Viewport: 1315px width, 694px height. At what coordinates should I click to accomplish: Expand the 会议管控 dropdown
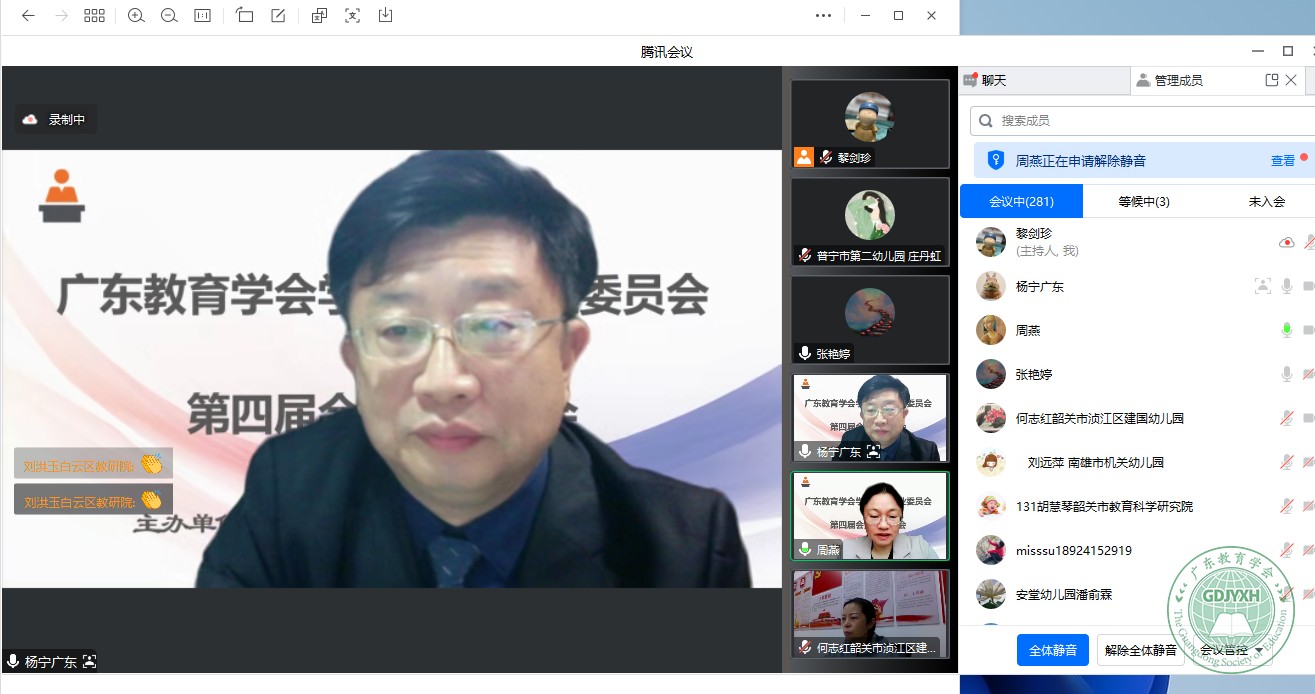coord(1232,650)
